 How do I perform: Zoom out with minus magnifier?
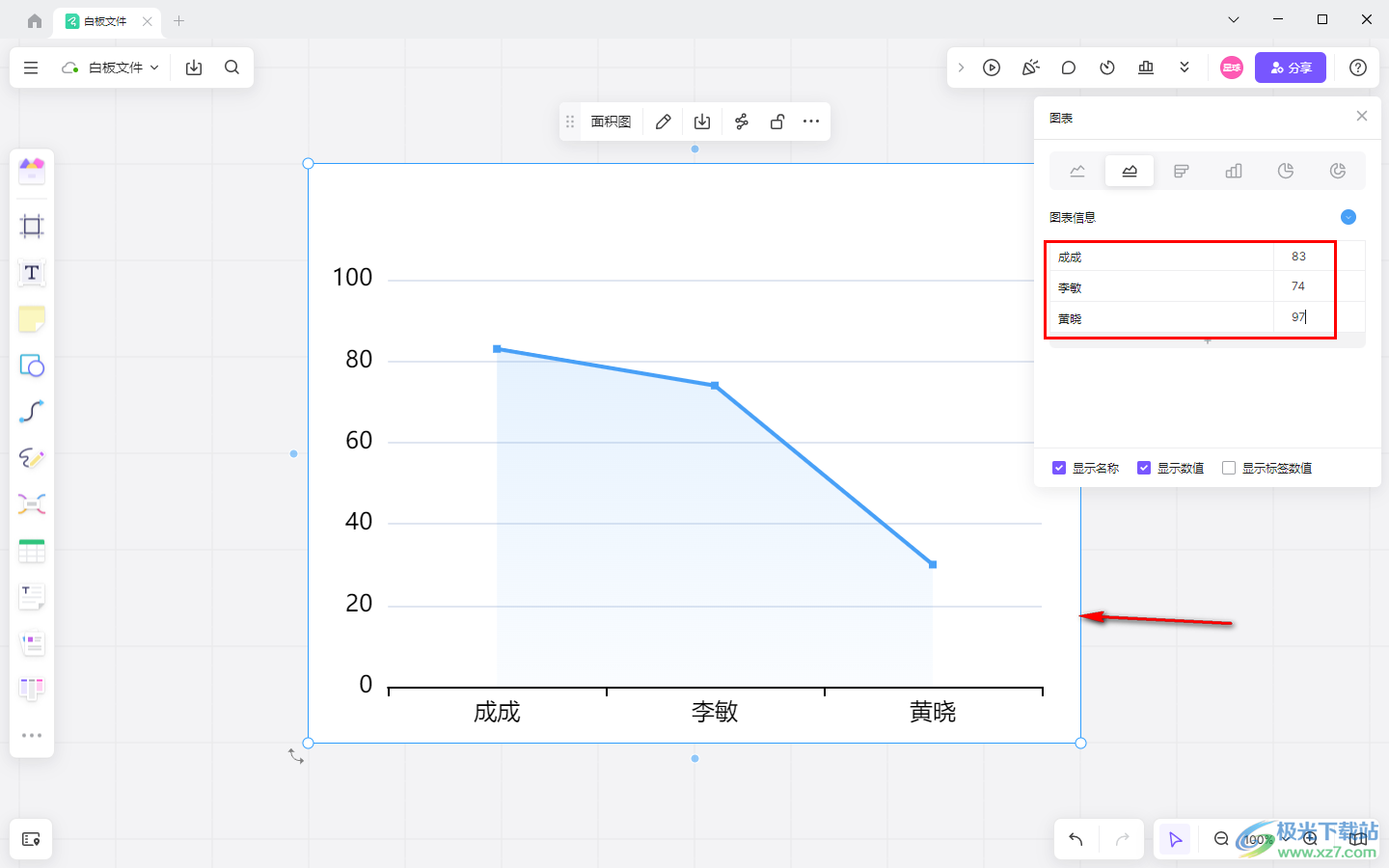[1222, 839]
